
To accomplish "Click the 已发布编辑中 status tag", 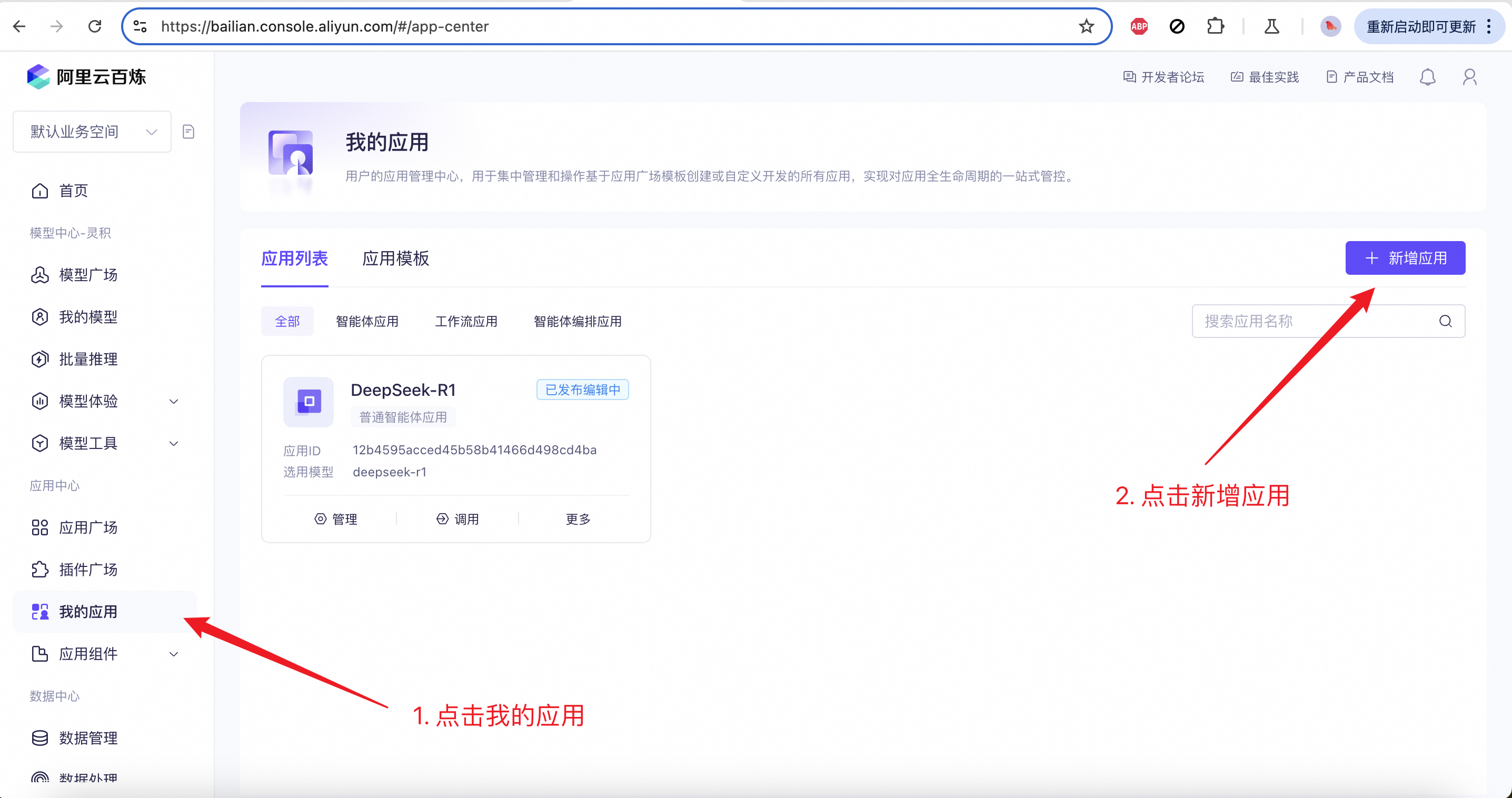I will click(x=583, y=390).
